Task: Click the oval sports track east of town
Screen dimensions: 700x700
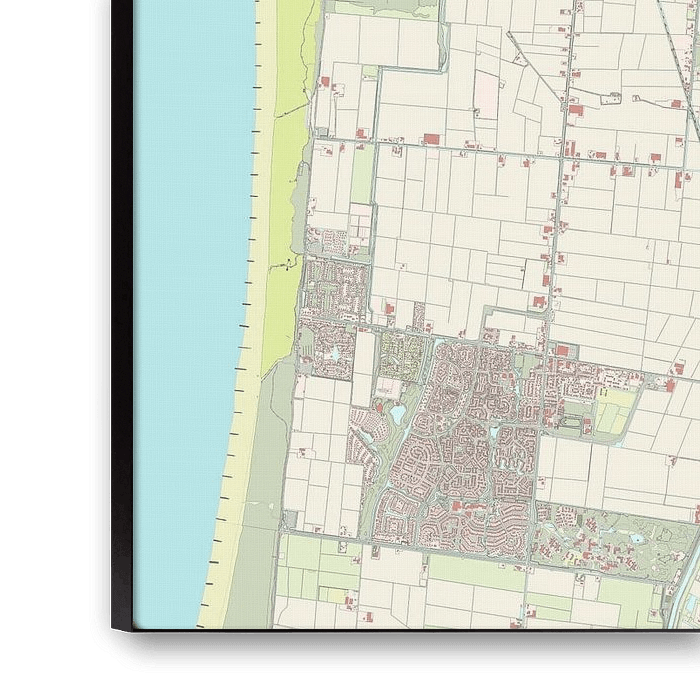Action: coord(572,423)
